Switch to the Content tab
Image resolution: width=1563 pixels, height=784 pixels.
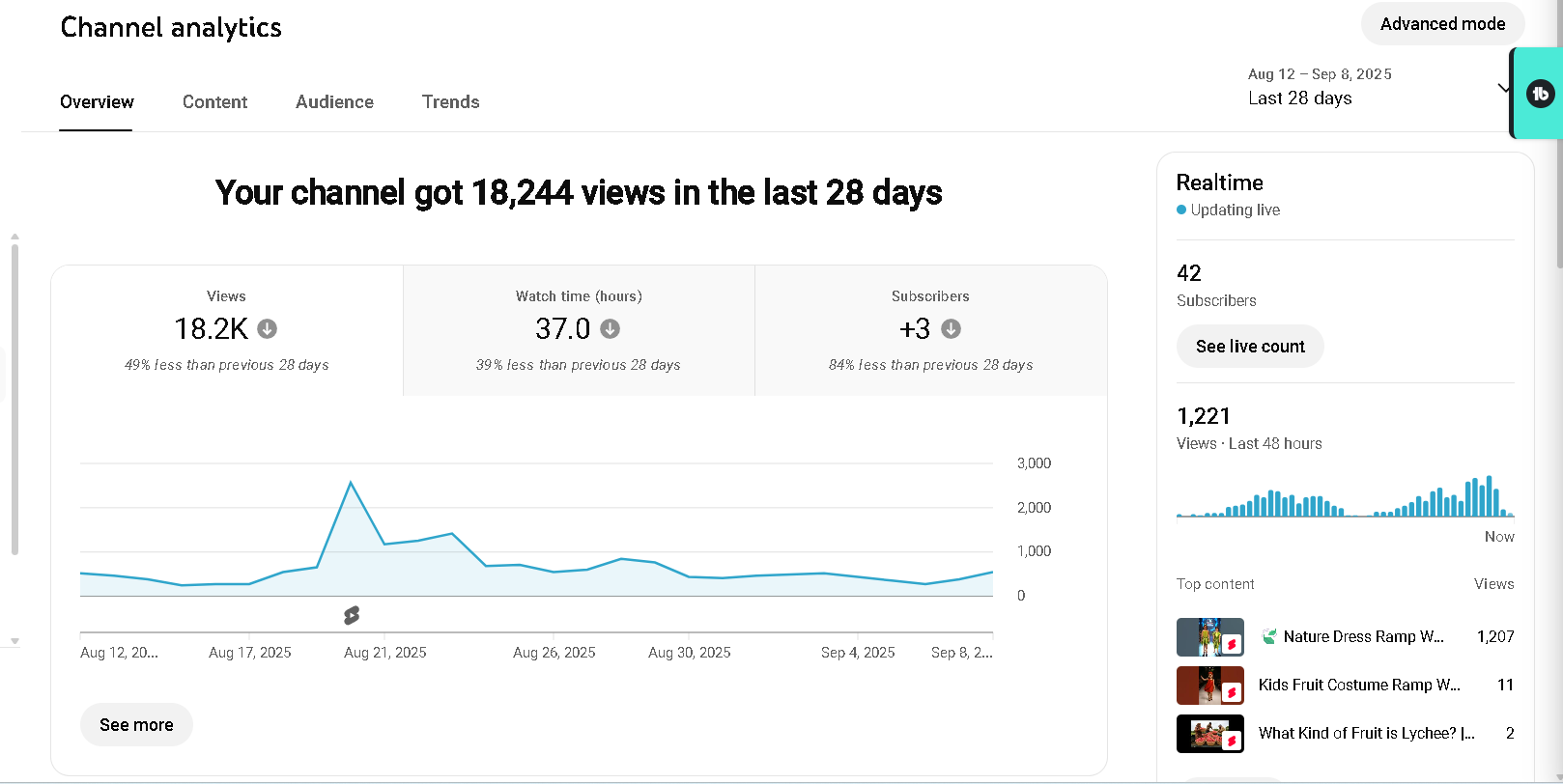point(214,102)
